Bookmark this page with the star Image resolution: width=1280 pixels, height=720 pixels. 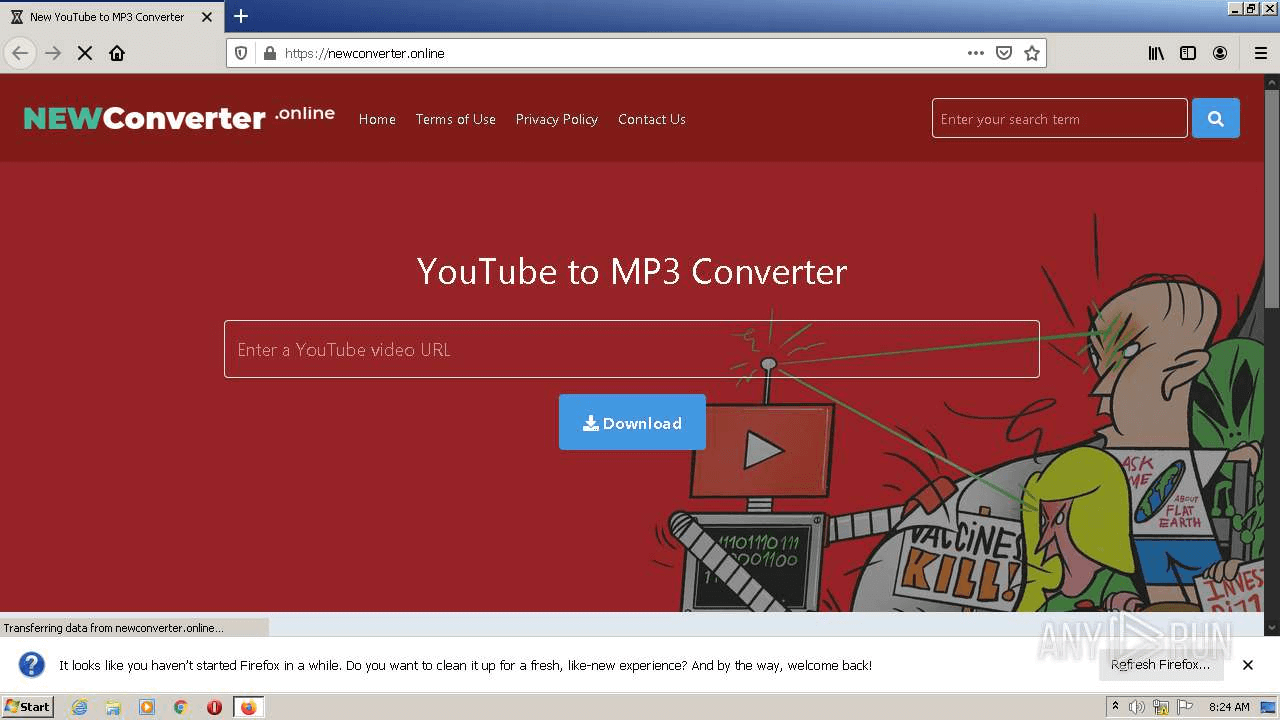click(x=1032, y=53)
